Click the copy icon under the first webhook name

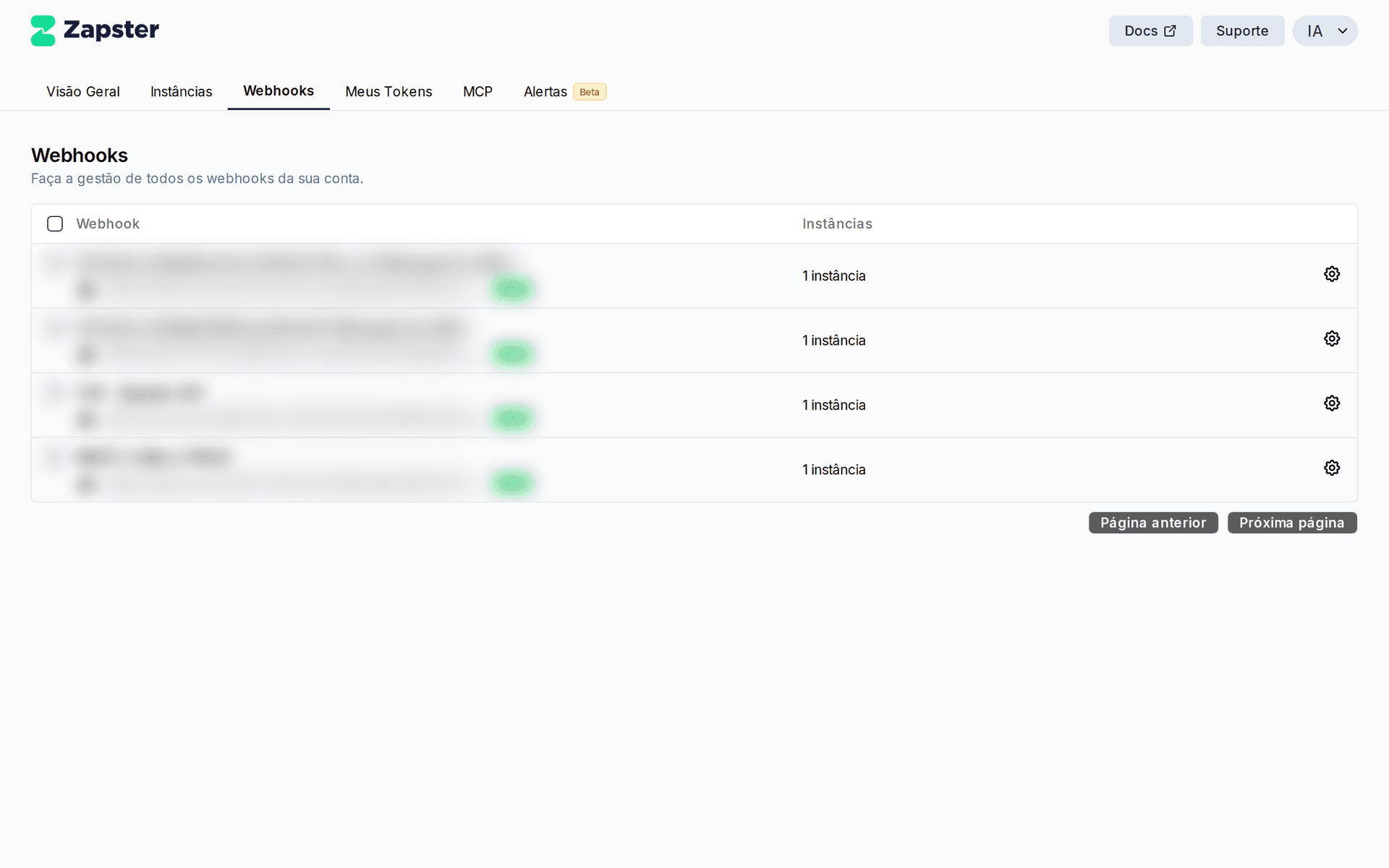[x=86, y=290]
